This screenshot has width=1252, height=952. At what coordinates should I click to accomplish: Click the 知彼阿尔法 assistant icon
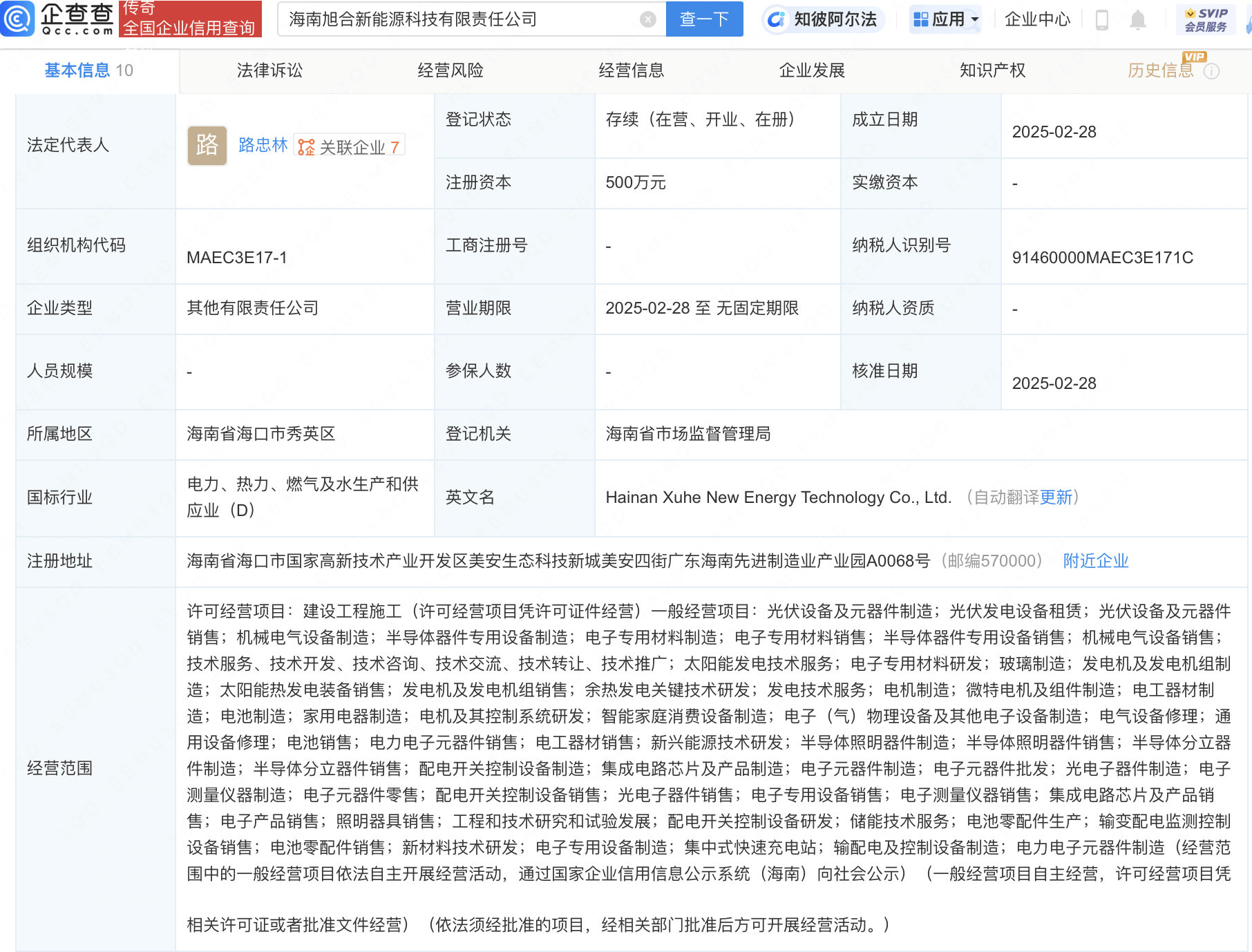coord(777,19)
